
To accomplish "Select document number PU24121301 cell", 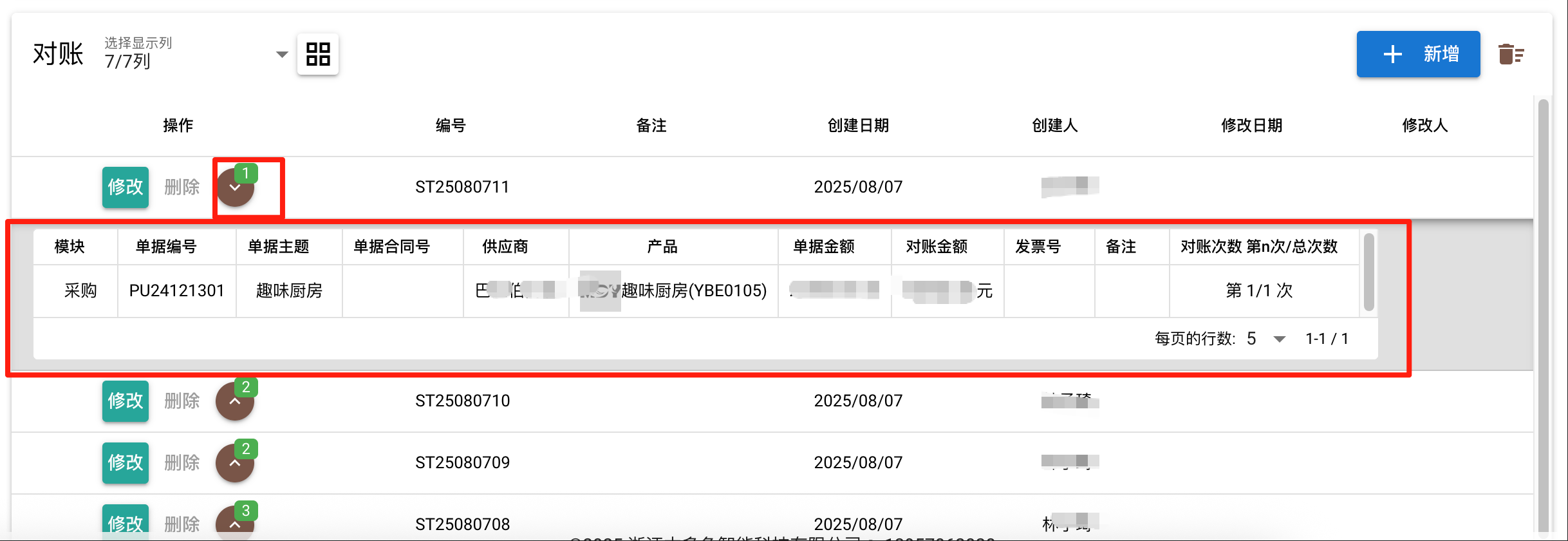I will [176, 291].
